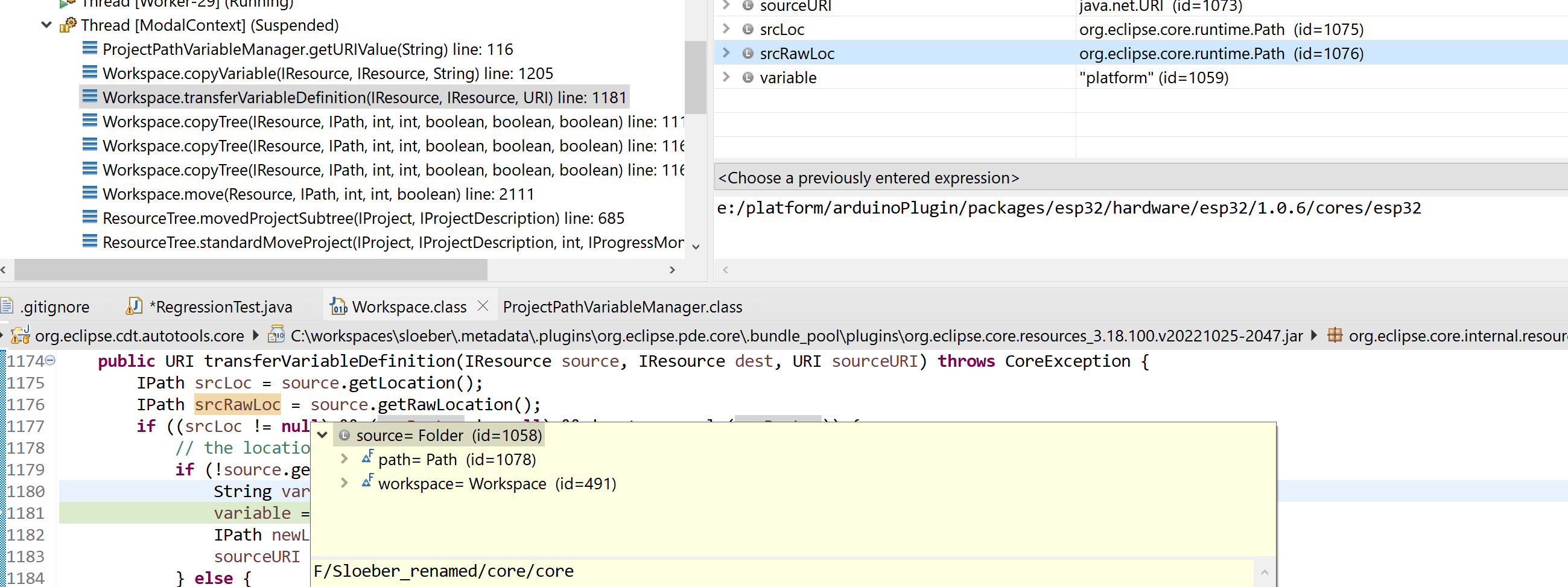1568x587 pixels.
Task: Click the file icon beside .gitignore tab
Action: 6,306
